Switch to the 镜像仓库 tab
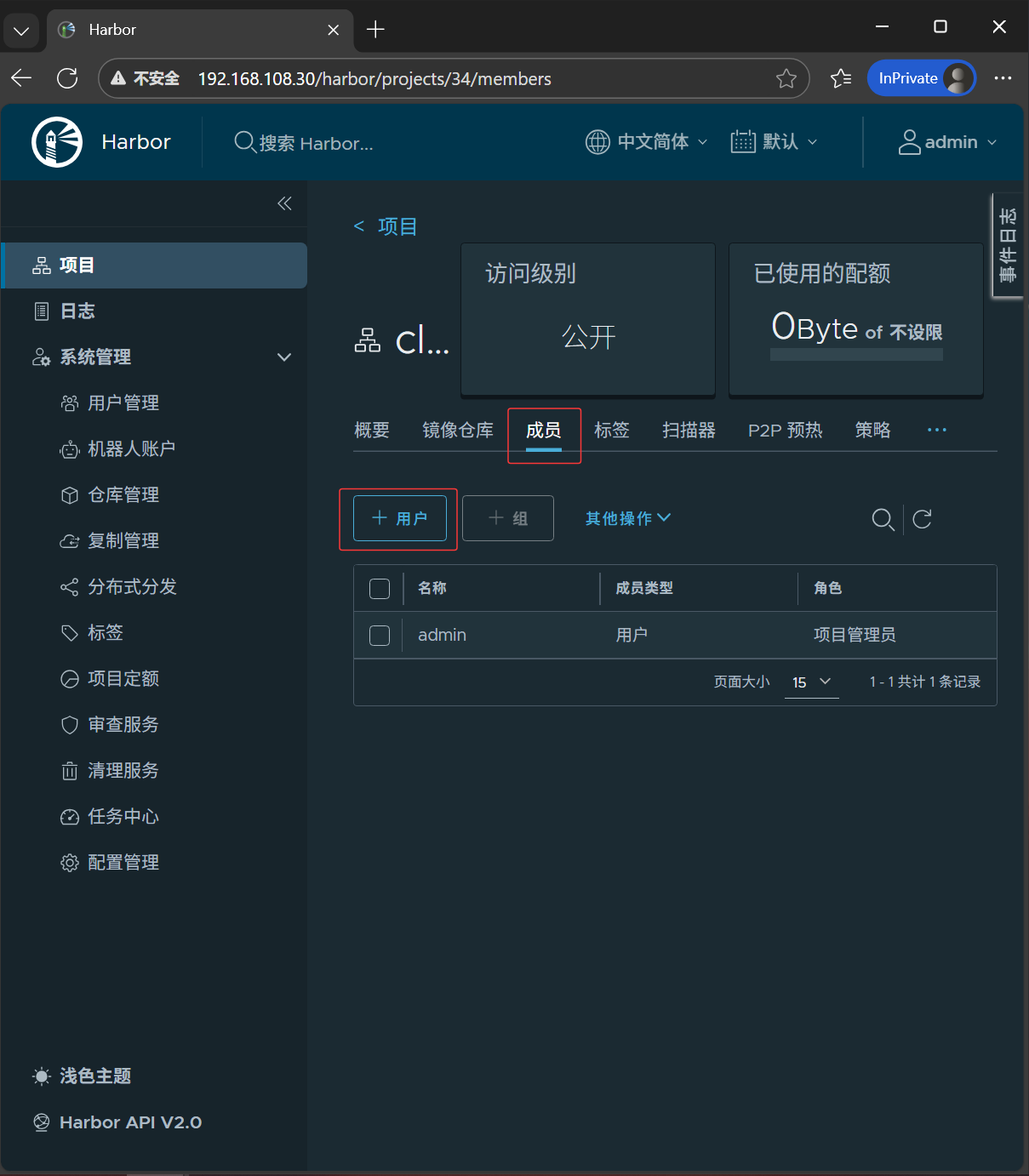The height and width of the screenshot is (1176, 1029). pyautogui.click(x=458, y=430)
